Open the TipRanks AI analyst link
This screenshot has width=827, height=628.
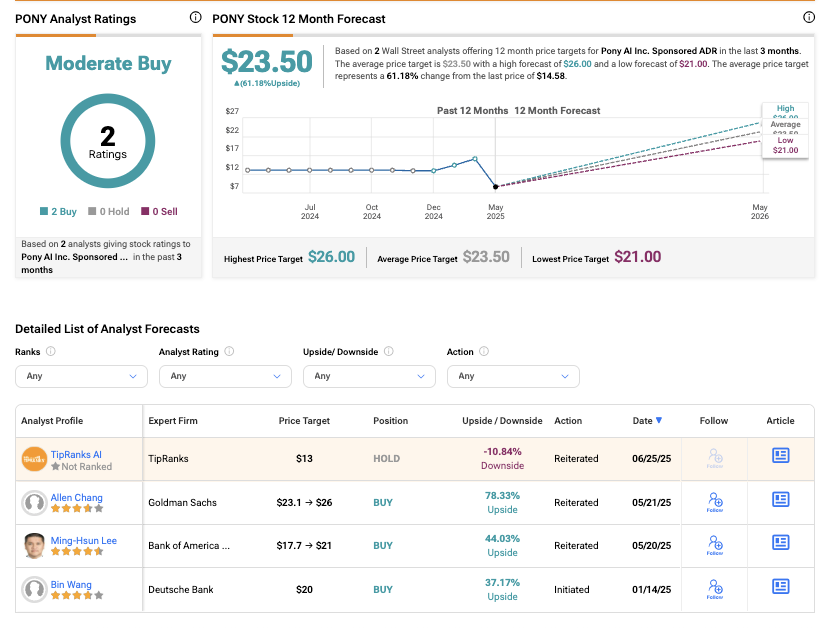coord(76,455)
